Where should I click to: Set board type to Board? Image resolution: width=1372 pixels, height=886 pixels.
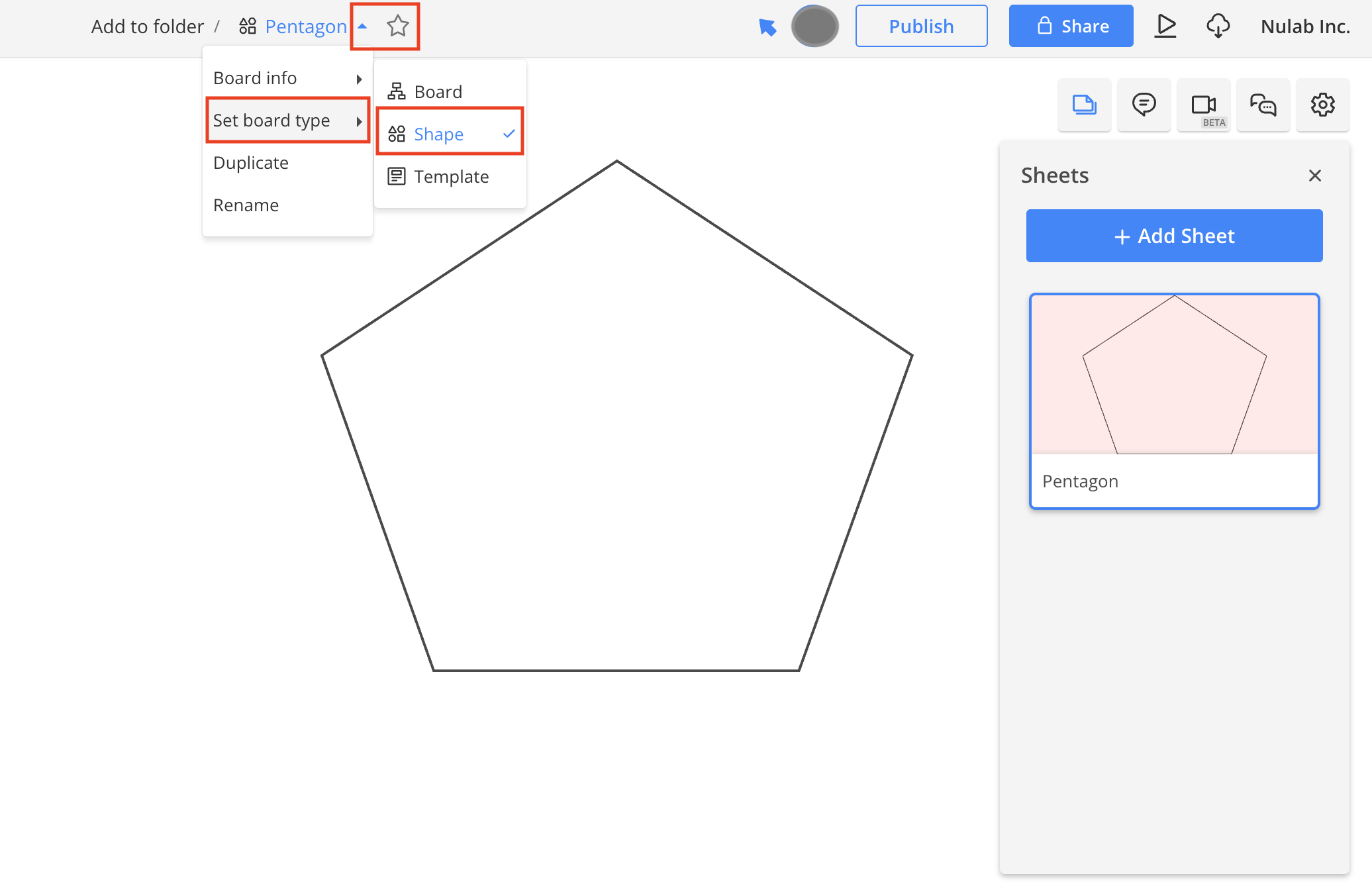(450, 91)
